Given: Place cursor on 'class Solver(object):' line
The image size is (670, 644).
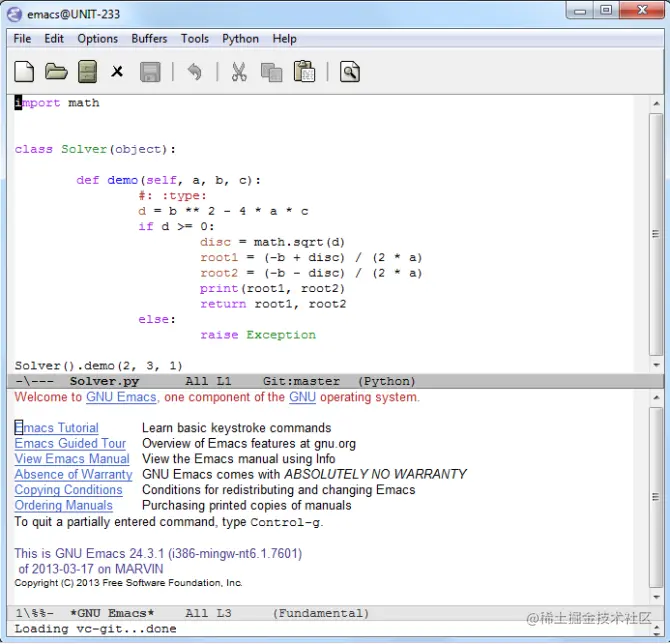Looking at the screenshot, I should tap(95, 149).
